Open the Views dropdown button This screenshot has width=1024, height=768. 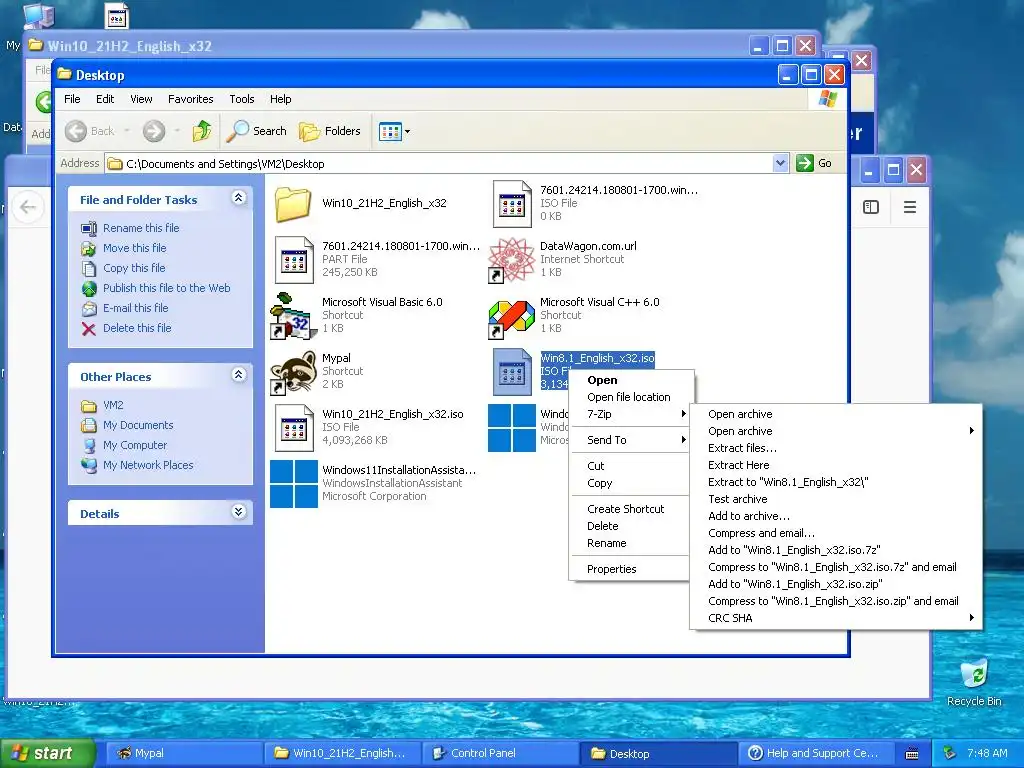(x=394, y=131)
